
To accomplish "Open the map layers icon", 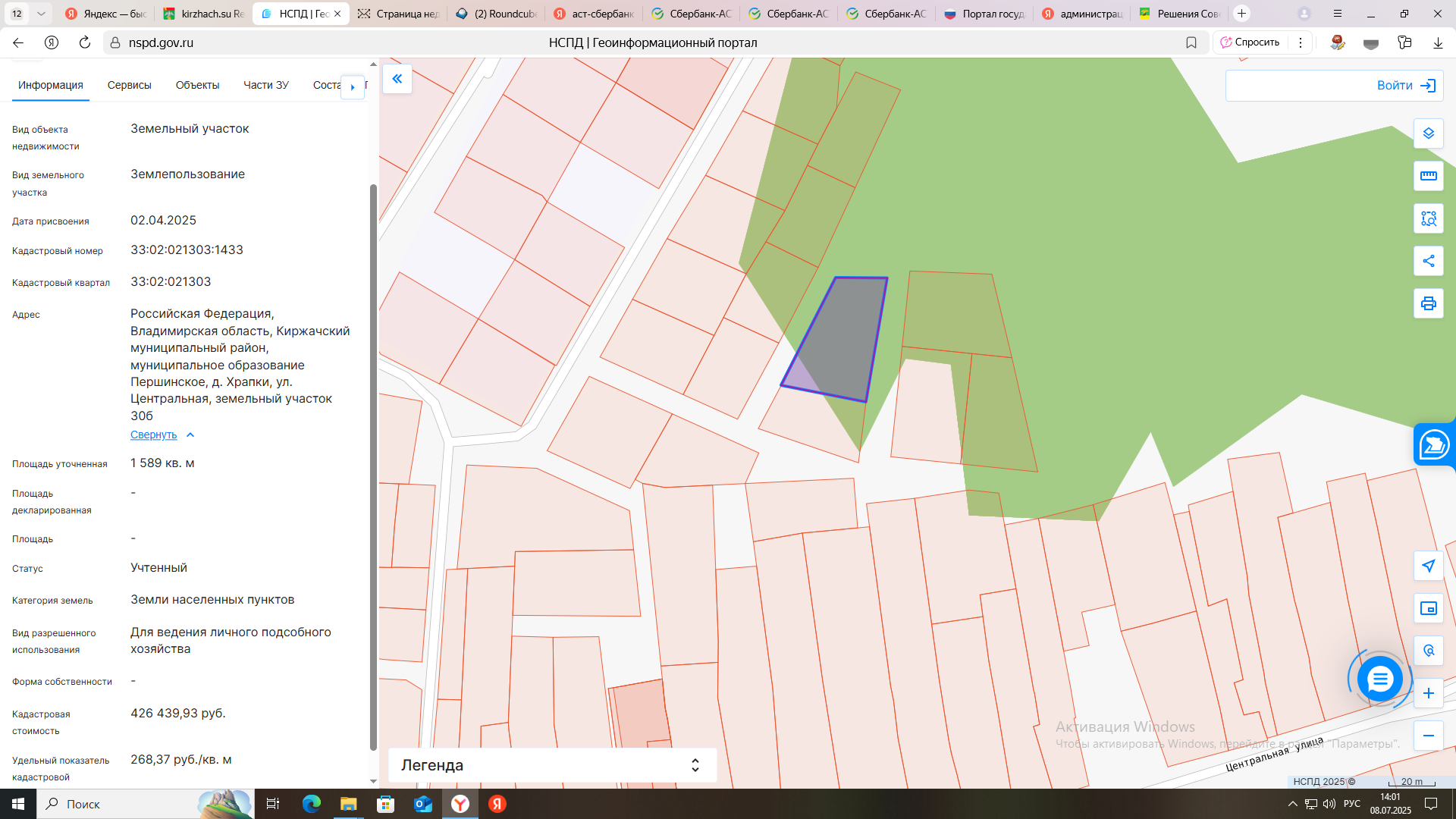I will point(1428,133).
